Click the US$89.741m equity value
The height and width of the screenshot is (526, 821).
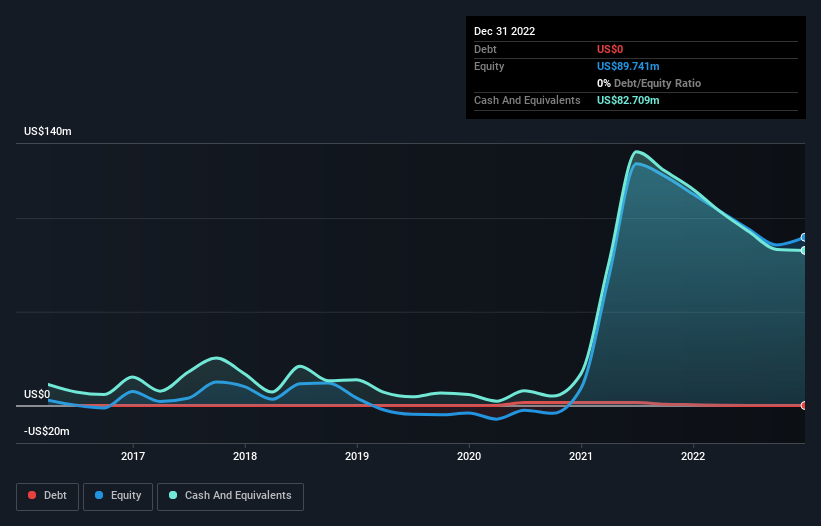[x=628, y=66]
